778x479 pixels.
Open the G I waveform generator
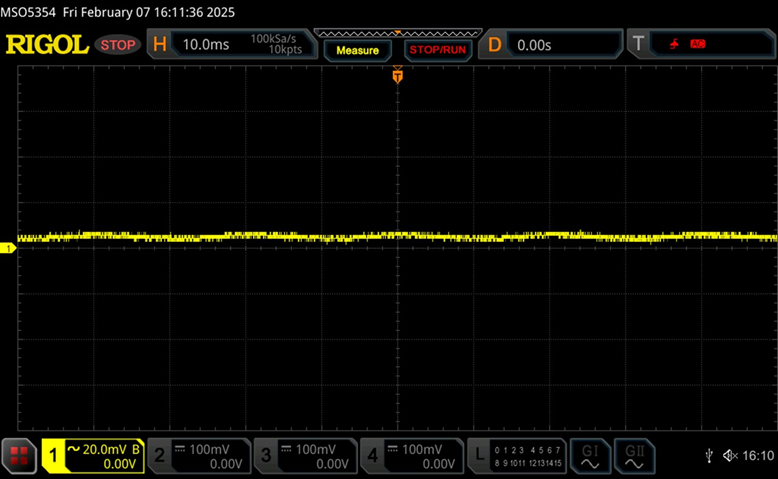tap(589, 456)
